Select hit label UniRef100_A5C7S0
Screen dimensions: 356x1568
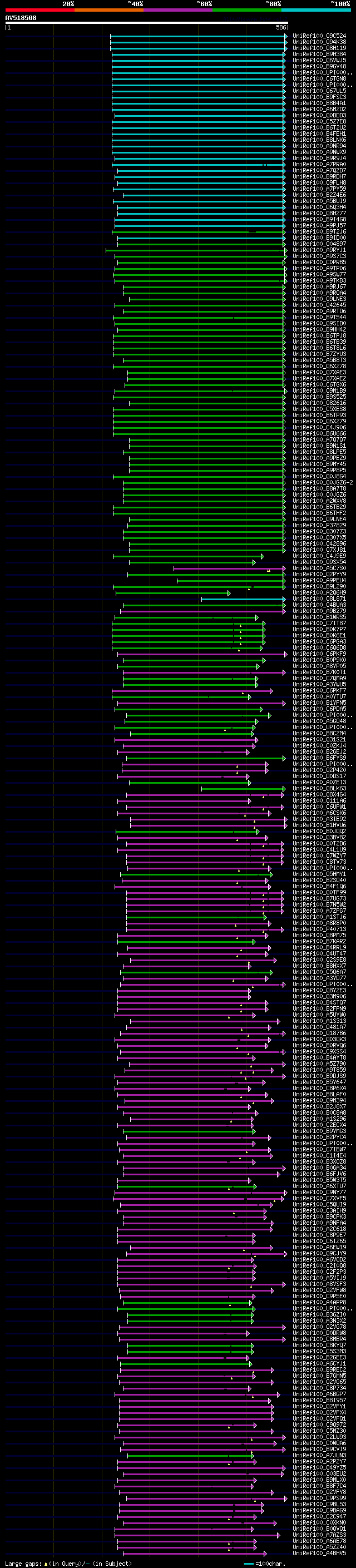[x=319, y=568]
